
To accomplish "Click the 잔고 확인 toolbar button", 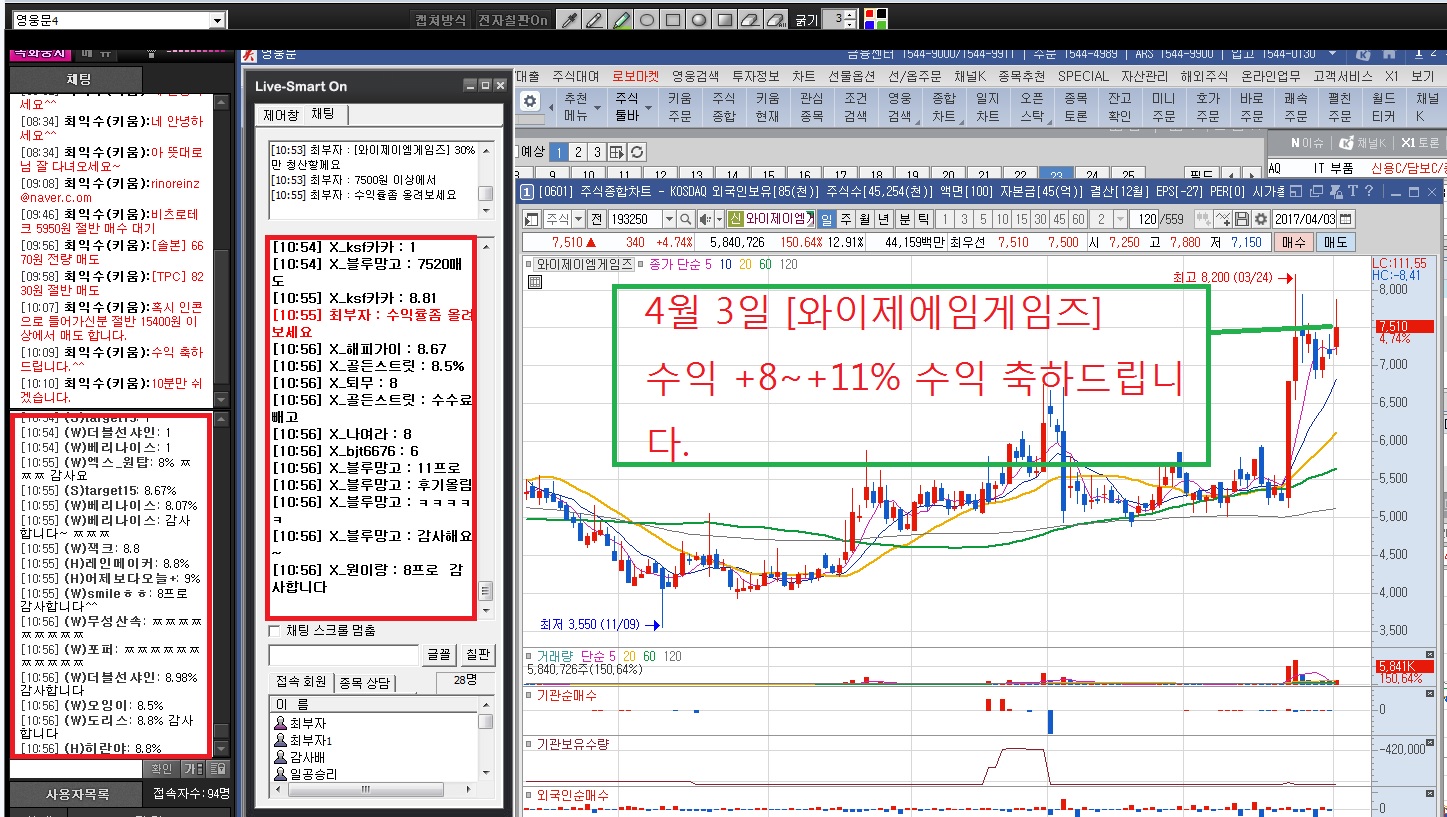I will 1119,107.
